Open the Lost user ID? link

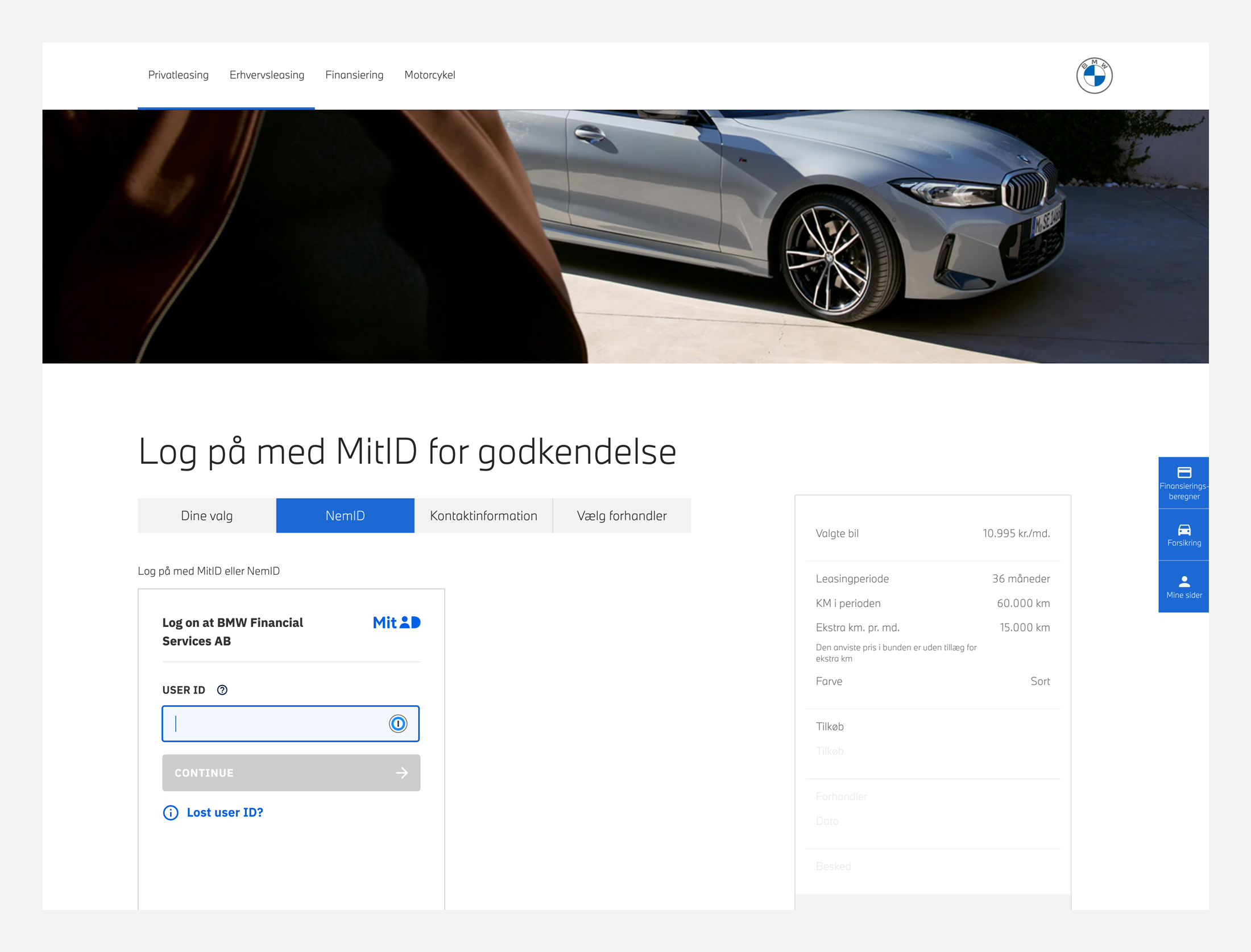click(225, 813)
